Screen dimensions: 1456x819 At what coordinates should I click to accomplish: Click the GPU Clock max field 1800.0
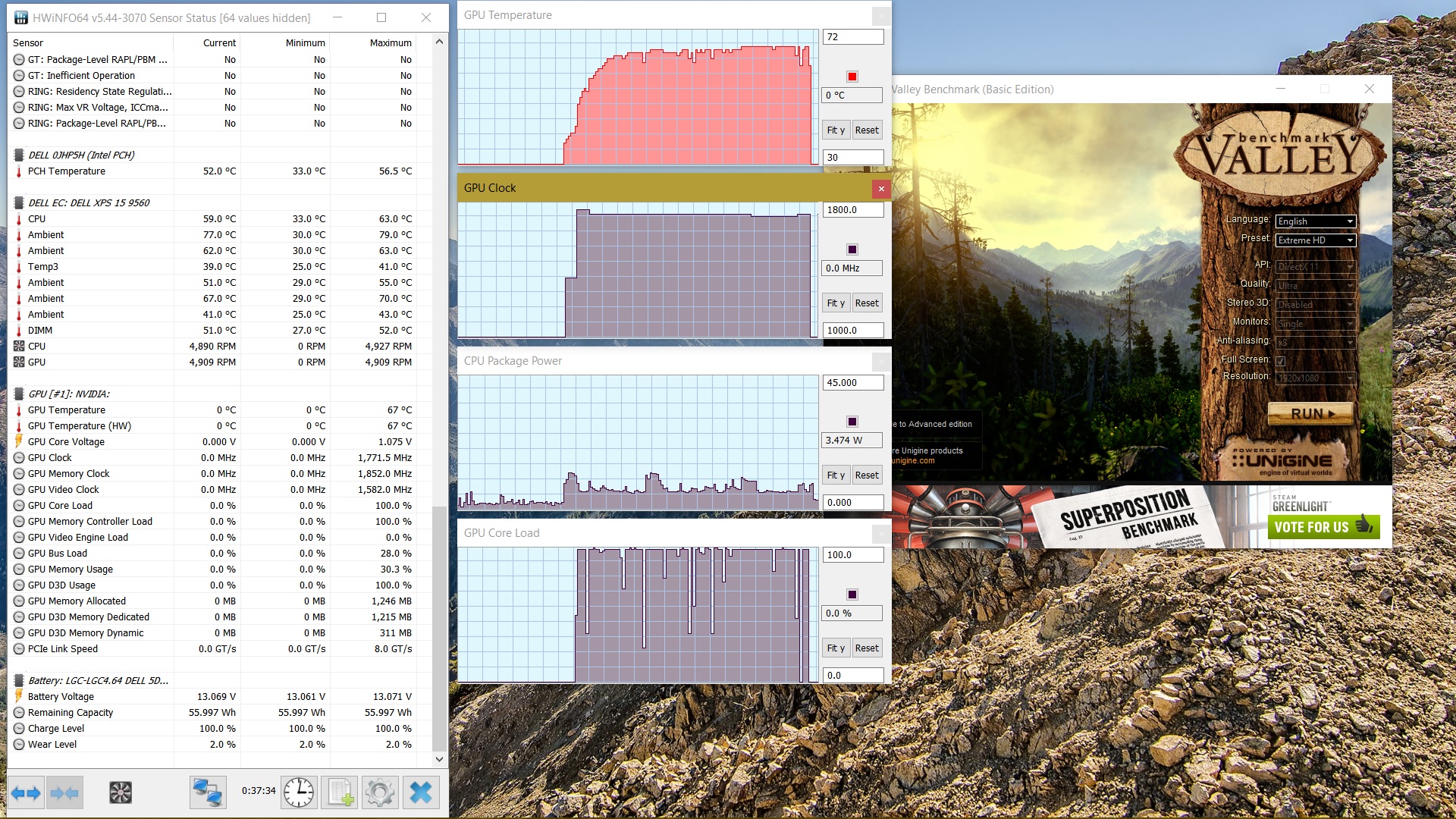click(853, 210)
